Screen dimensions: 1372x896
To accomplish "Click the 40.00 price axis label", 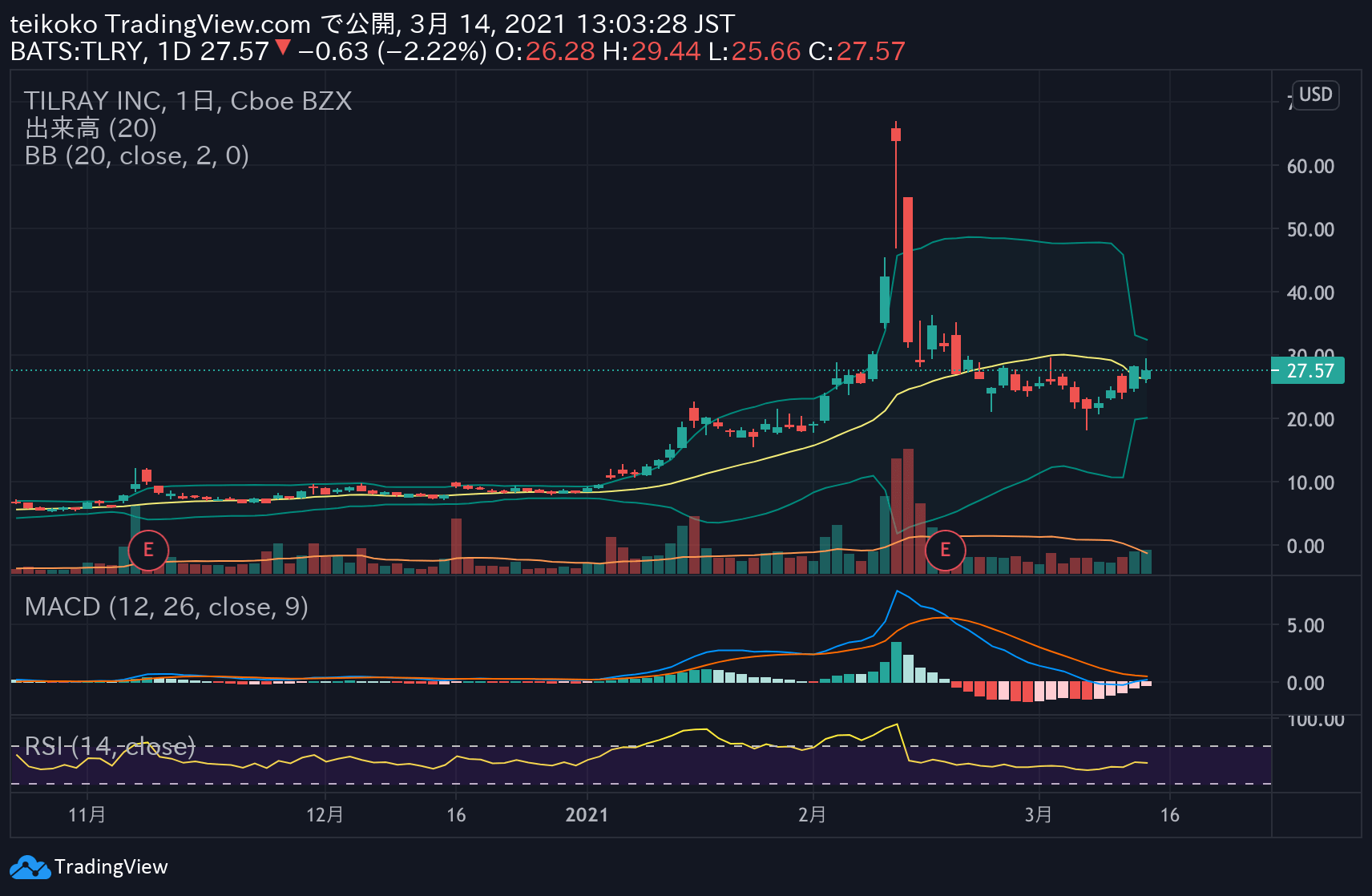I will click(1310, 293).
